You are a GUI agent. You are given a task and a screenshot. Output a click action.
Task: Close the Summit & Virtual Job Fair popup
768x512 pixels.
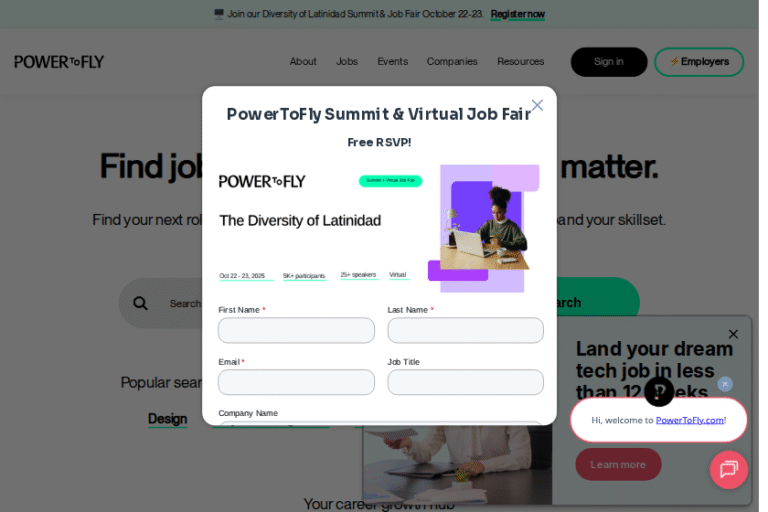pos(537,105)
